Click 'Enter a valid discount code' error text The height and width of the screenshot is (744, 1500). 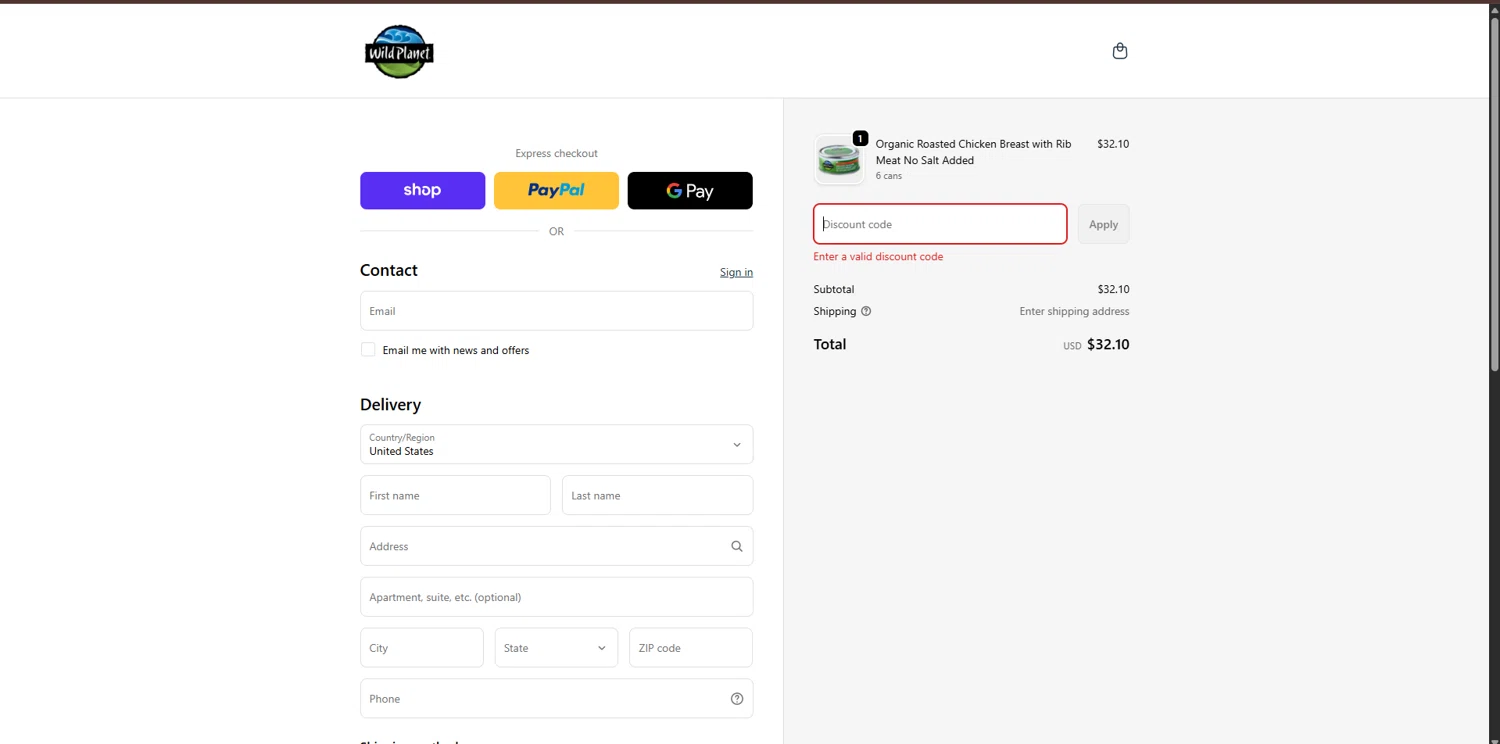point(878,257)
